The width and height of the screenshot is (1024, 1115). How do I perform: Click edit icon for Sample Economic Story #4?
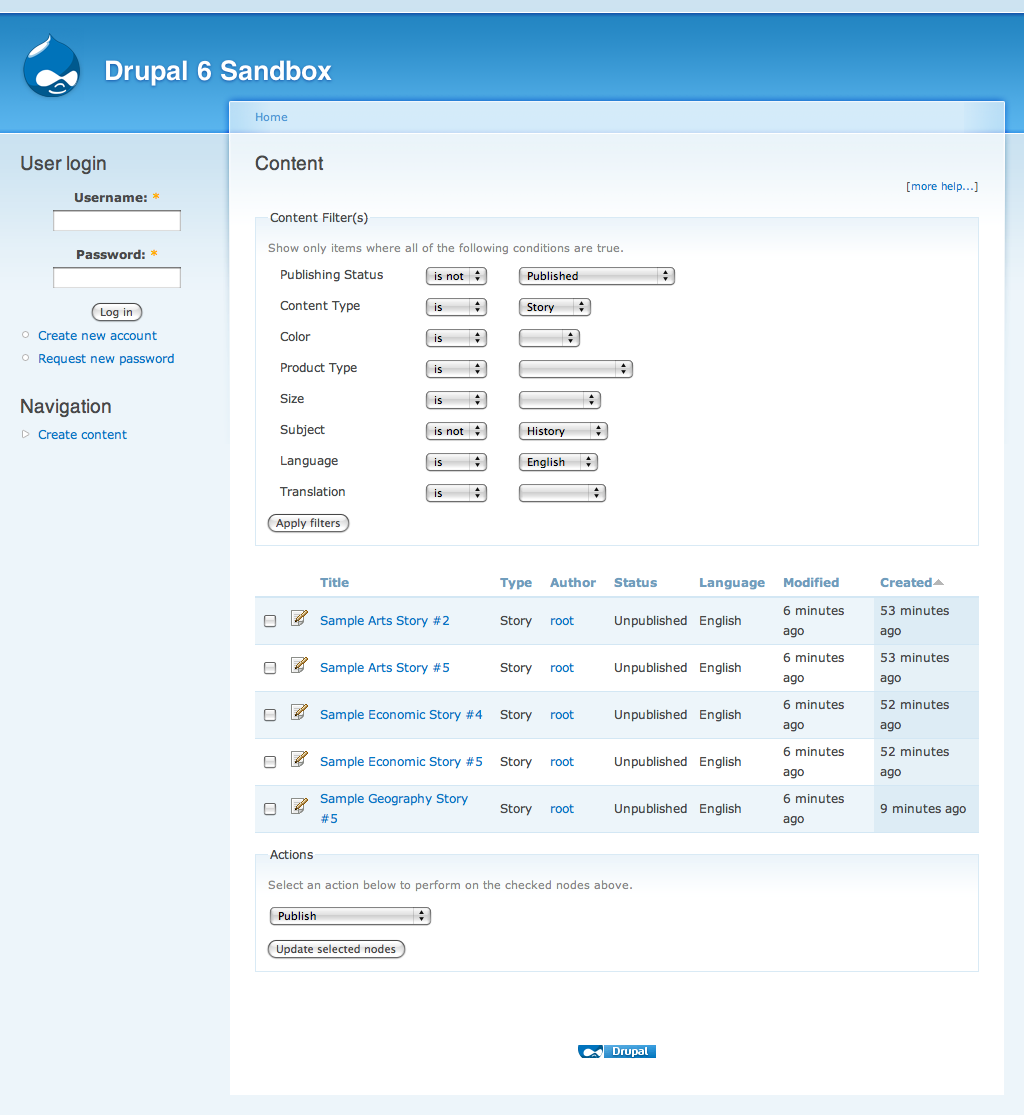pyautogui.click(x=298, y=713)
